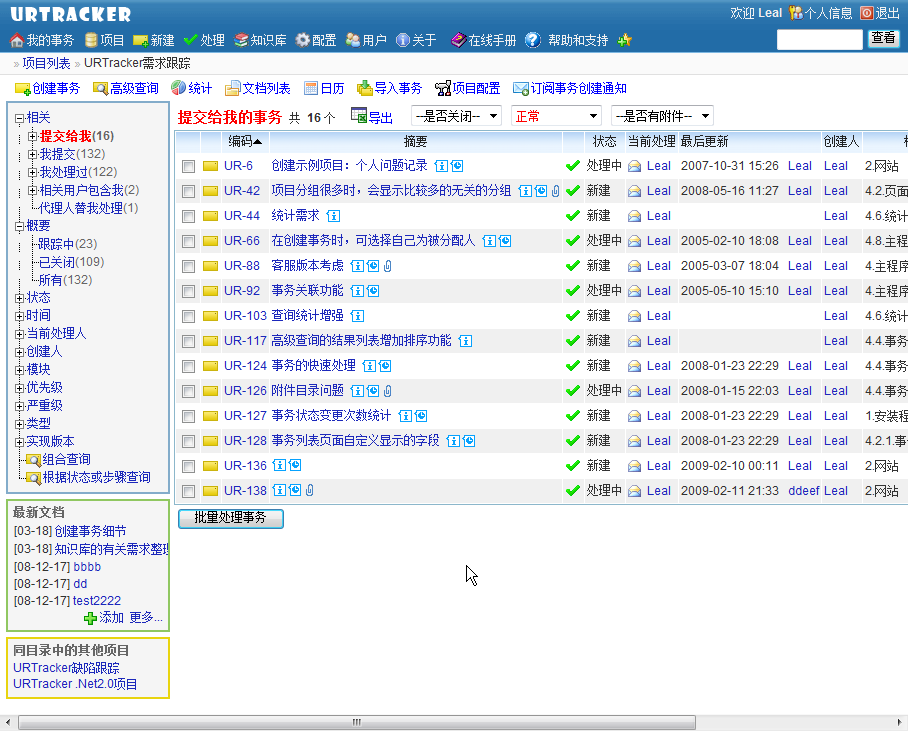Image resolution: width=908 pixels, height=731 pixels.
Task: Open the 是否关闭 dropdown filter
Action: [x=456, y=116]
